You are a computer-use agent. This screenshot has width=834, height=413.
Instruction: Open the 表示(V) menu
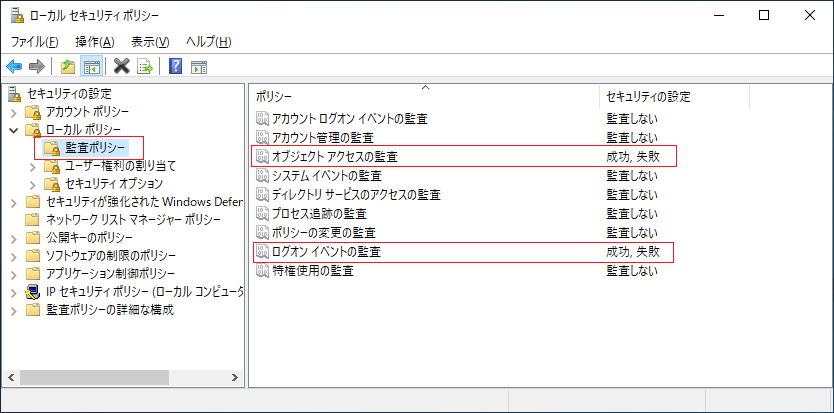pyautogui.click(x=151, y=42)
